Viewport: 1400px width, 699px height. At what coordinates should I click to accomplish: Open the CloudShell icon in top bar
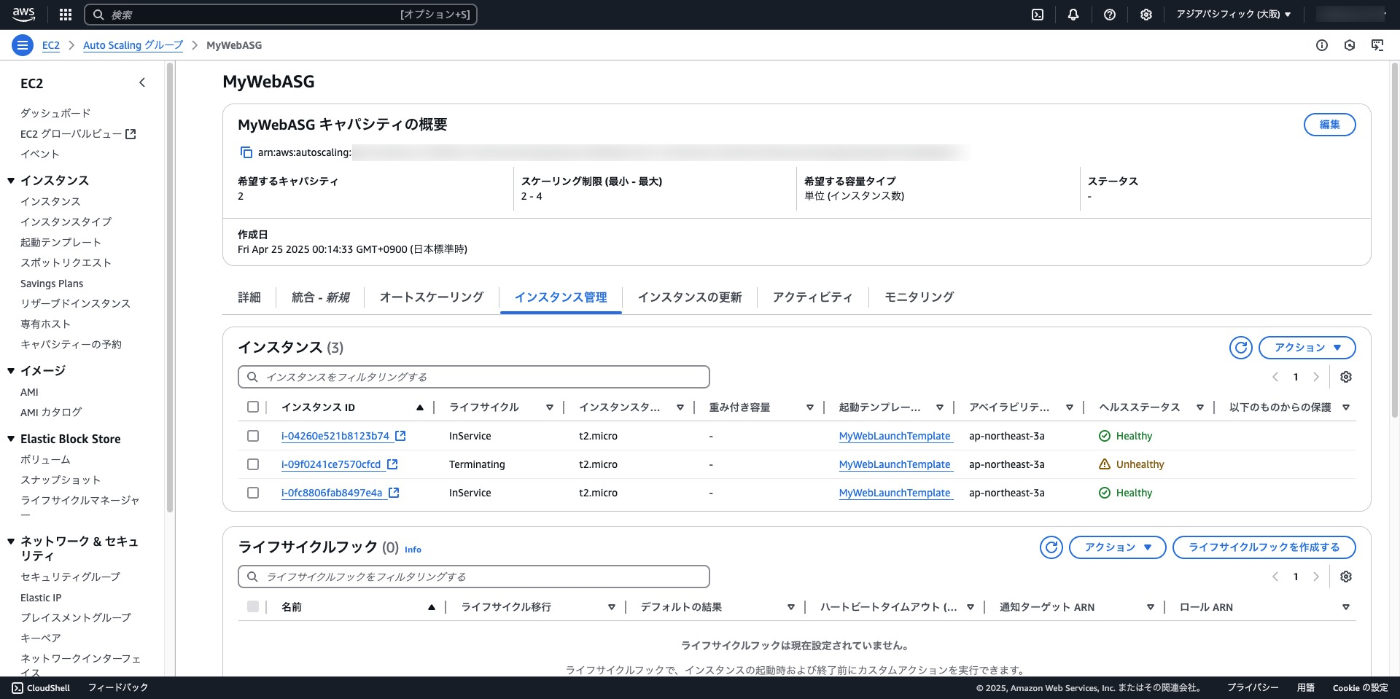pyautogui.click(x=1038, y=15)
